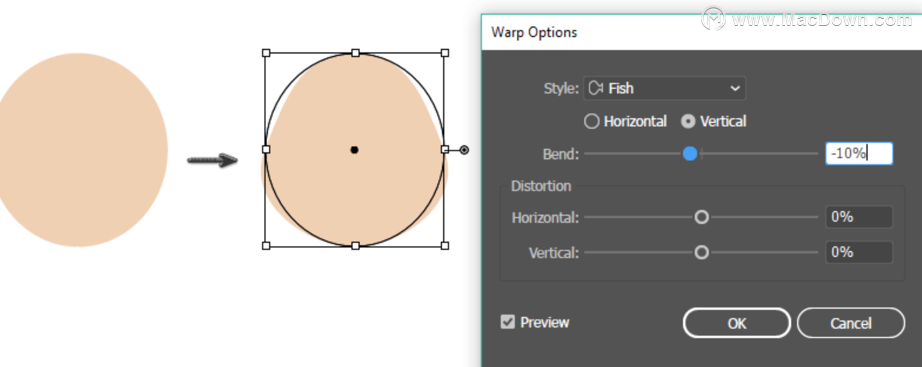Image resolution: width=922 pixels, height=367 pixels.
Task: Click the gray arrow between the shapes
Action: tap(212, 160)
